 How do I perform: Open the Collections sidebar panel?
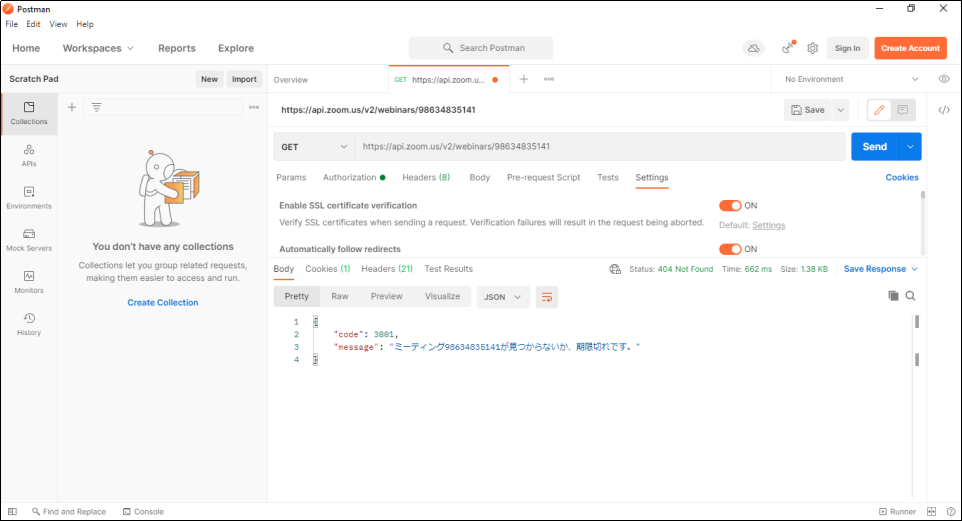[x=29, y=114]
